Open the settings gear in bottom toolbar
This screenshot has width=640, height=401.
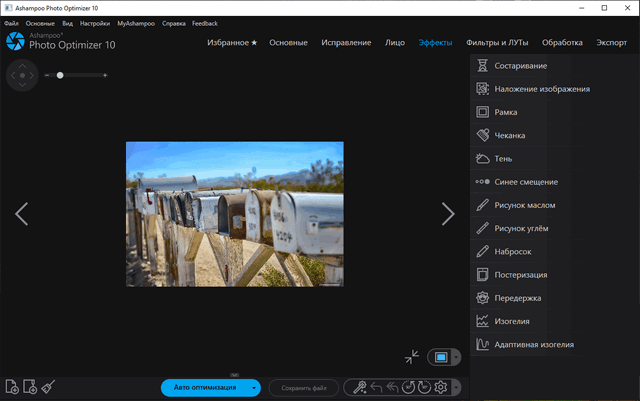point(439,387)
